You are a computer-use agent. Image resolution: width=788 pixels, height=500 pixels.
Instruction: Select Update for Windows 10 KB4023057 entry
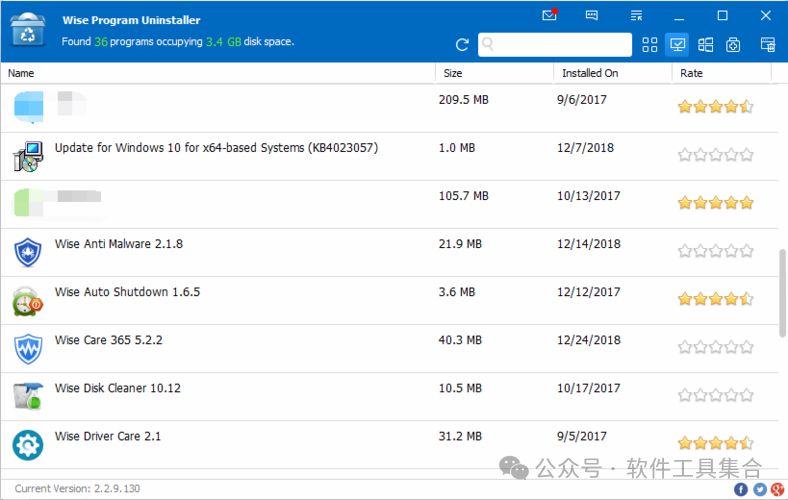tap(389, 156)
